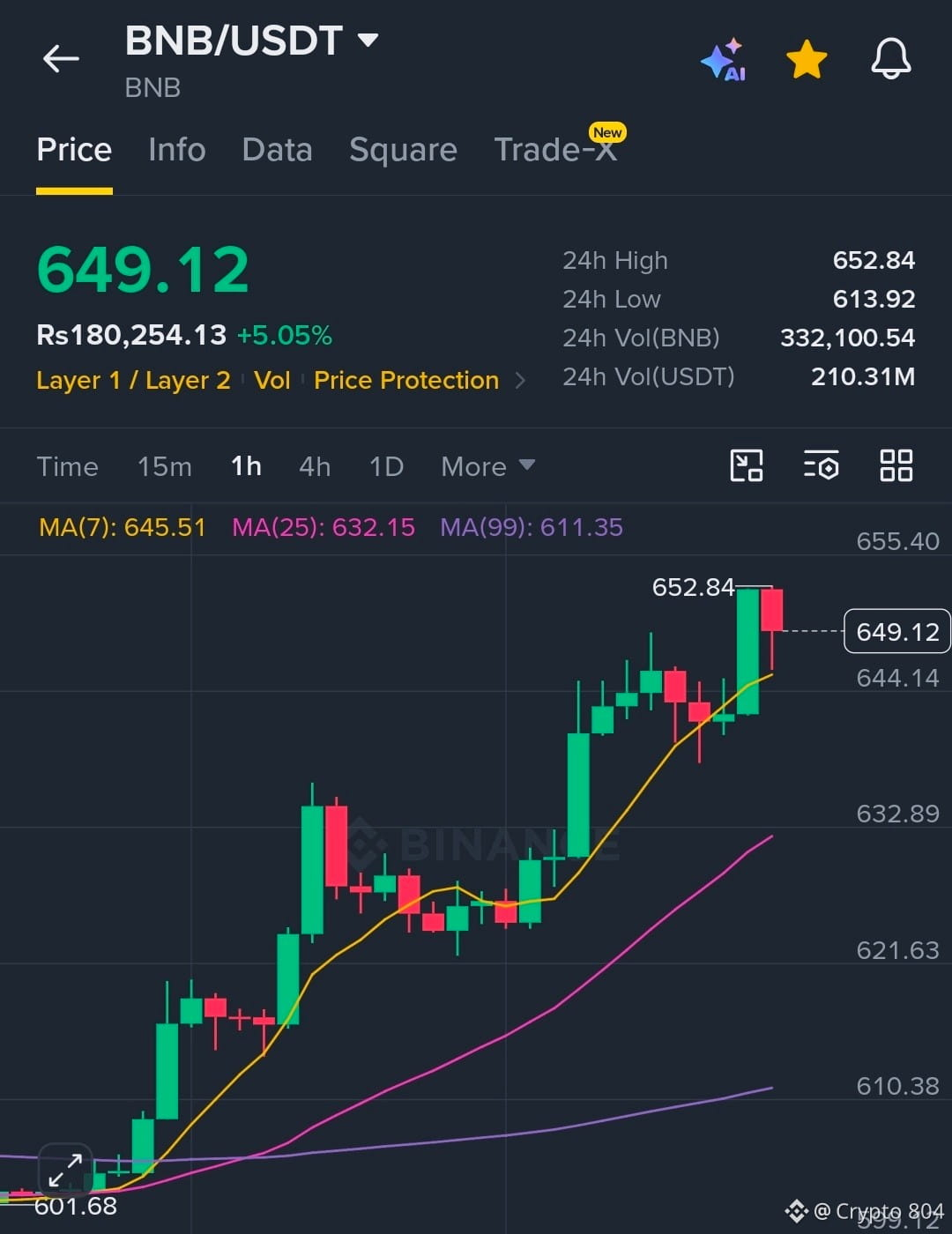Tap the MA(25): 632.15 indicator label
Image resolution: width=952 pixels, height=1234 pixels.
[324, 527]
